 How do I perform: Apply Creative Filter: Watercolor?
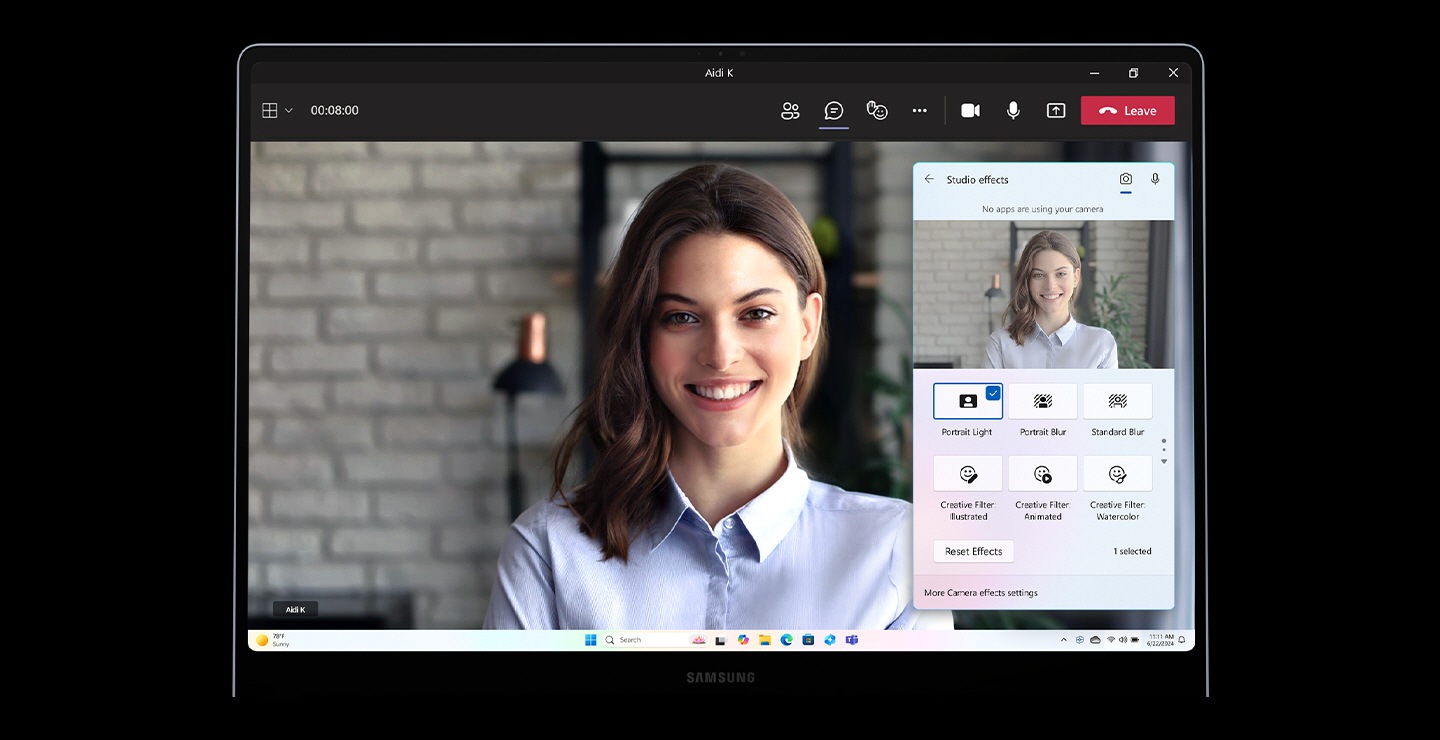(1117, 474)
